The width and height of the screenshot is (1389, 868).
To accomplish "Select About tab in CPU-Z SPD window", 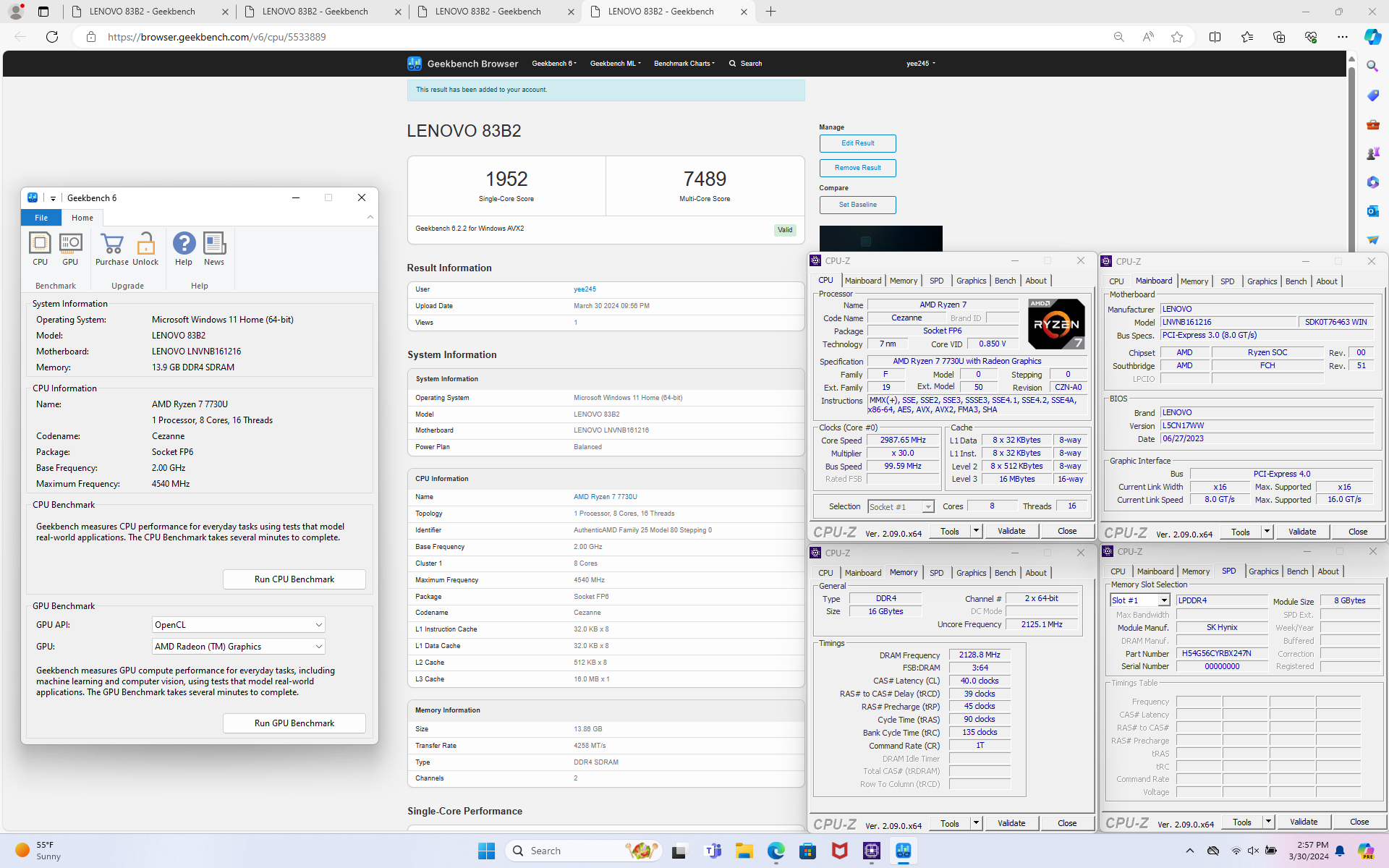I will pyautogui.click(x=1328, y=571).
